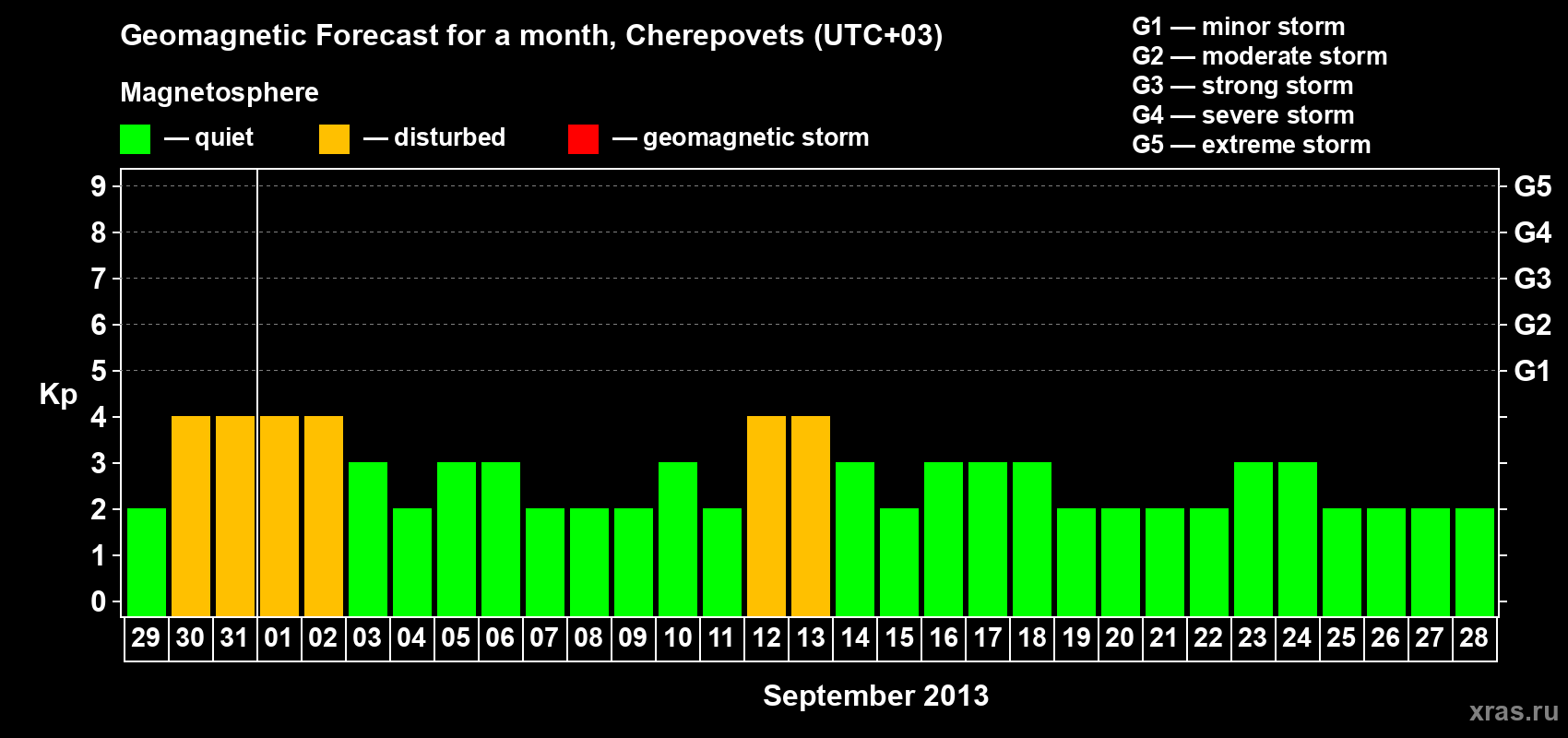
Task: Click the date label 18
Action: tap(1031, 637)
